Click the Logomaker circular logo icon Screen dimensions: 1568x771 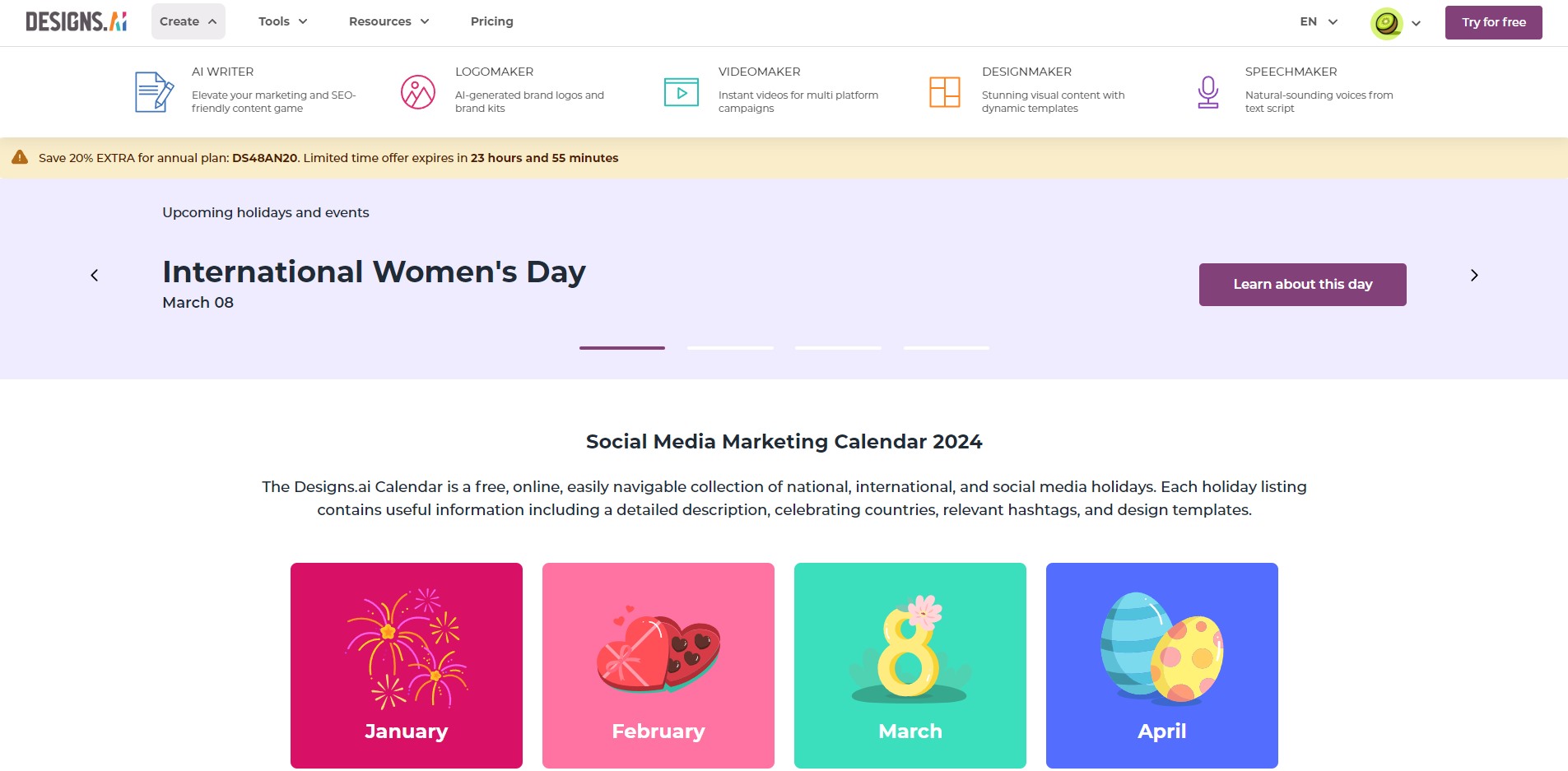point(418,92)
